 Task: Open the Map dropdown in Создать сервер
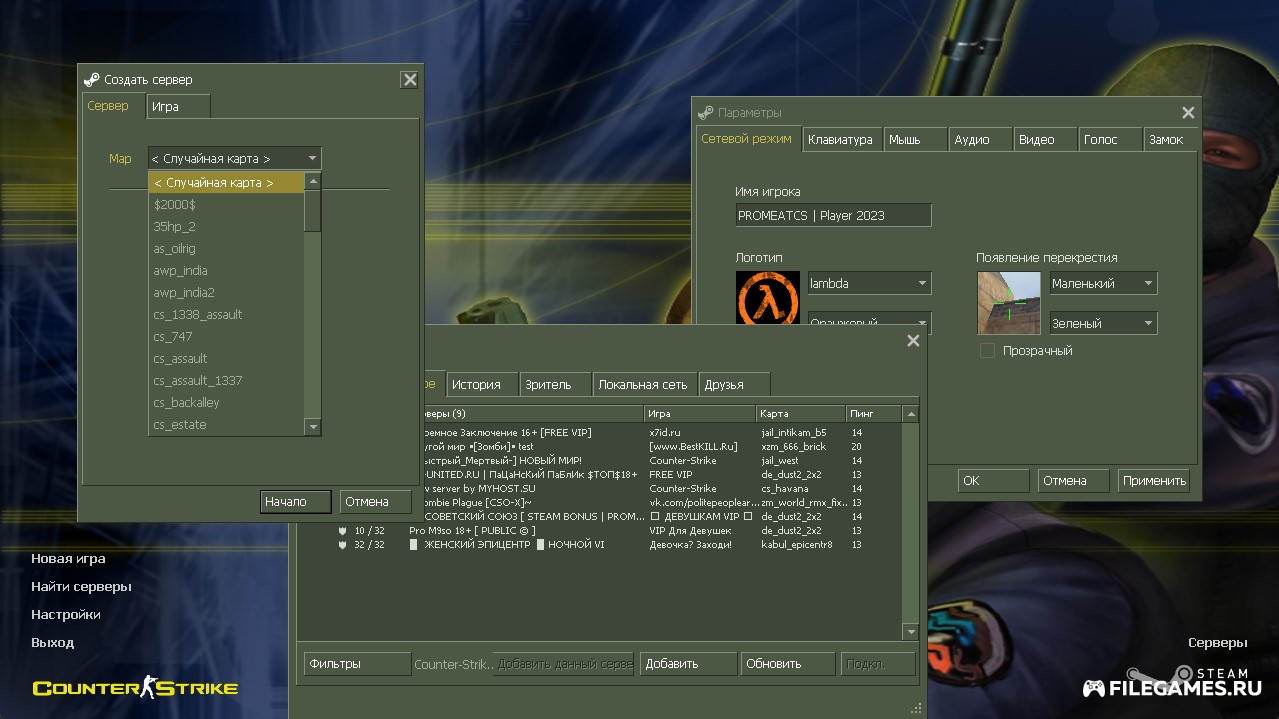[x=234, y=158]
